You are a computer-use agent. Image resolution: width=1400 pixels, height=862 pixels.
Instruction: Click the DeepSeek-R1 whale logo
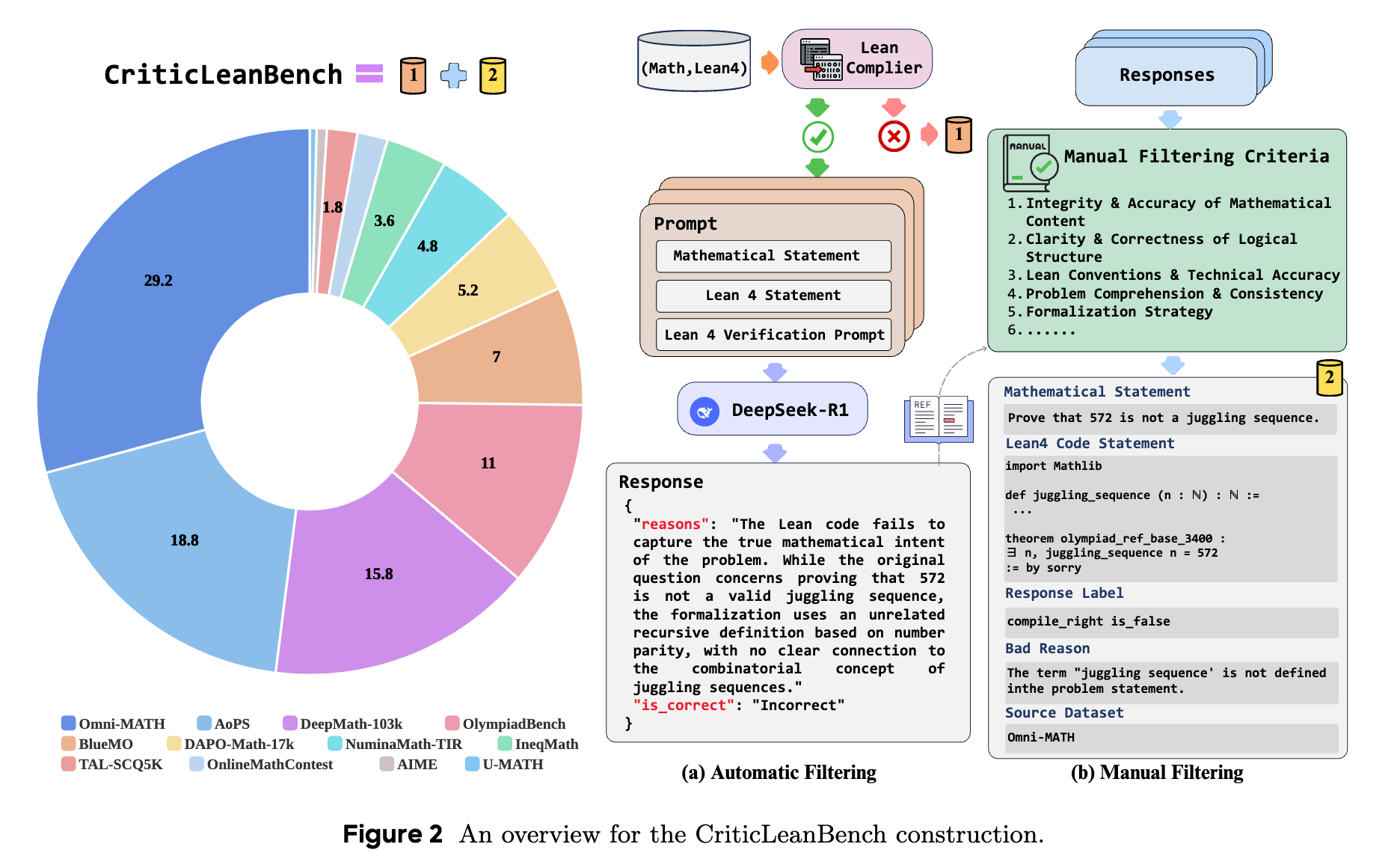[x=704, y=411]
